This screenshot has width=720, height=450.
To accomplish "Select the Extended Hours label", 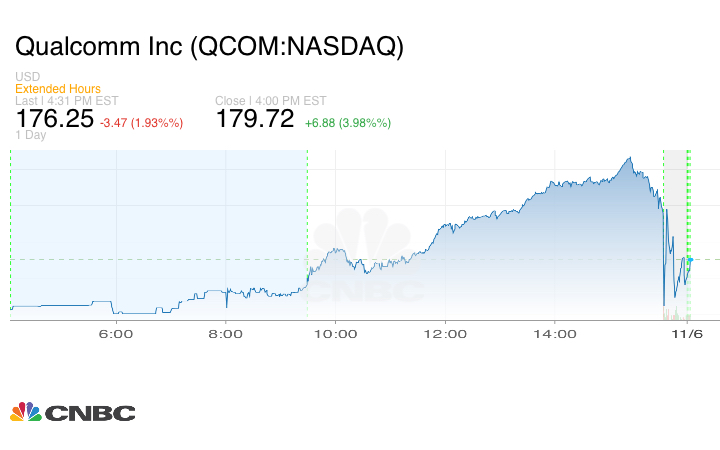I will click(x=57, y=89).
